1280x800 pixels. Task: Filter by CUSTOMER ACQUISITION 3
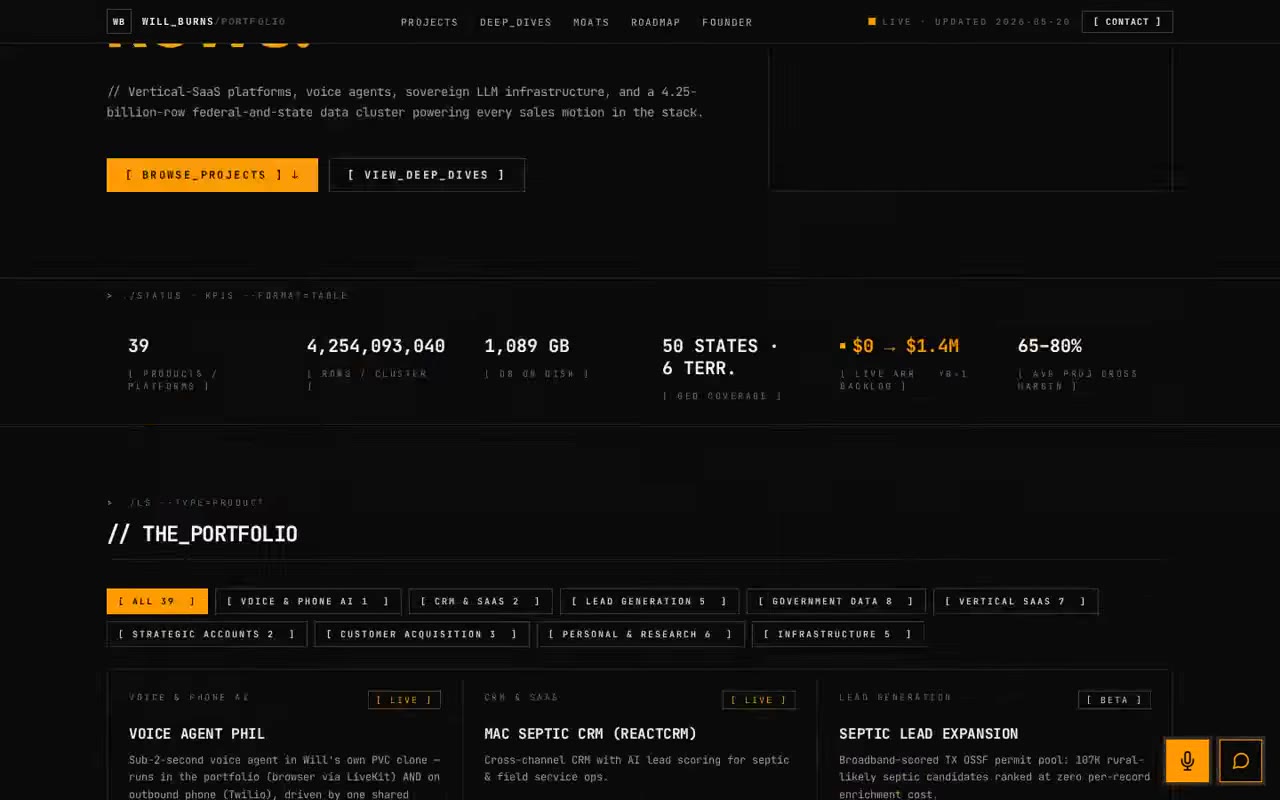[422, 634]
